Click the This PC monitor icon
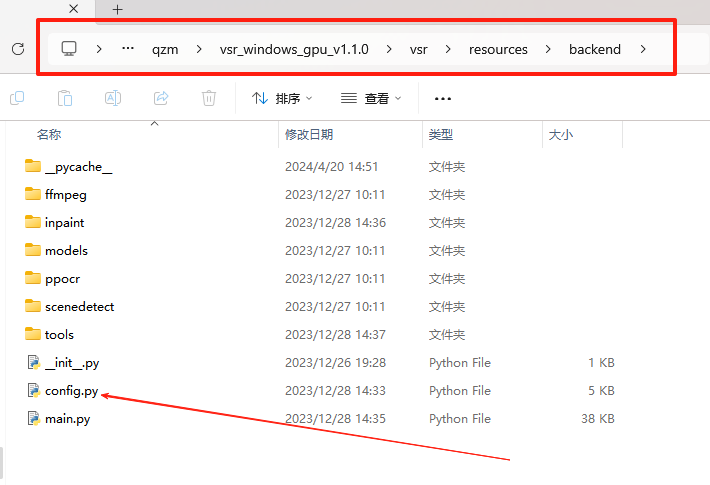The image size is (710, 485). [69, 48]
